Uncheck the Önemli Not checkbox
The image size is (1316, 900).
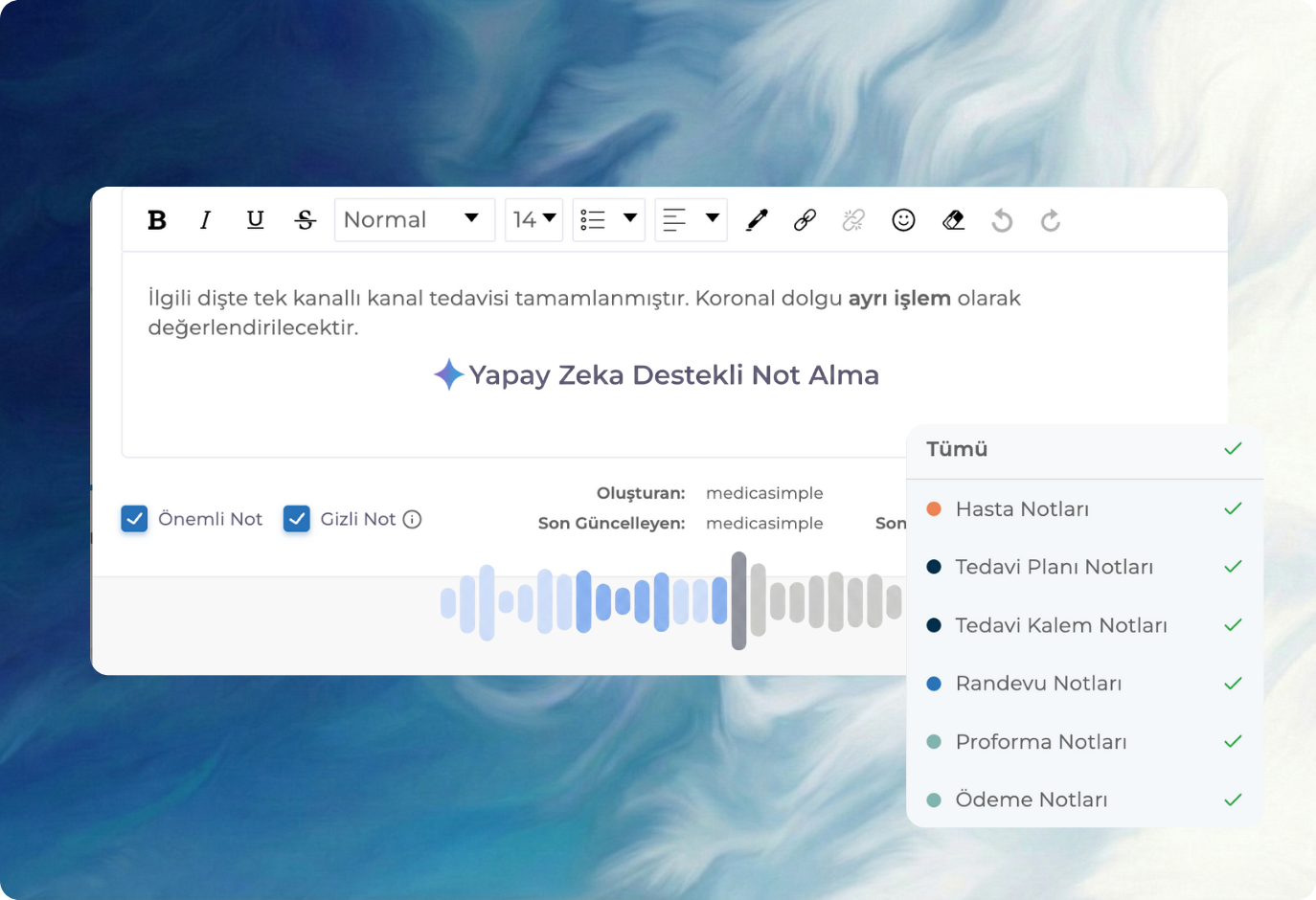click(x=134, y=519)
